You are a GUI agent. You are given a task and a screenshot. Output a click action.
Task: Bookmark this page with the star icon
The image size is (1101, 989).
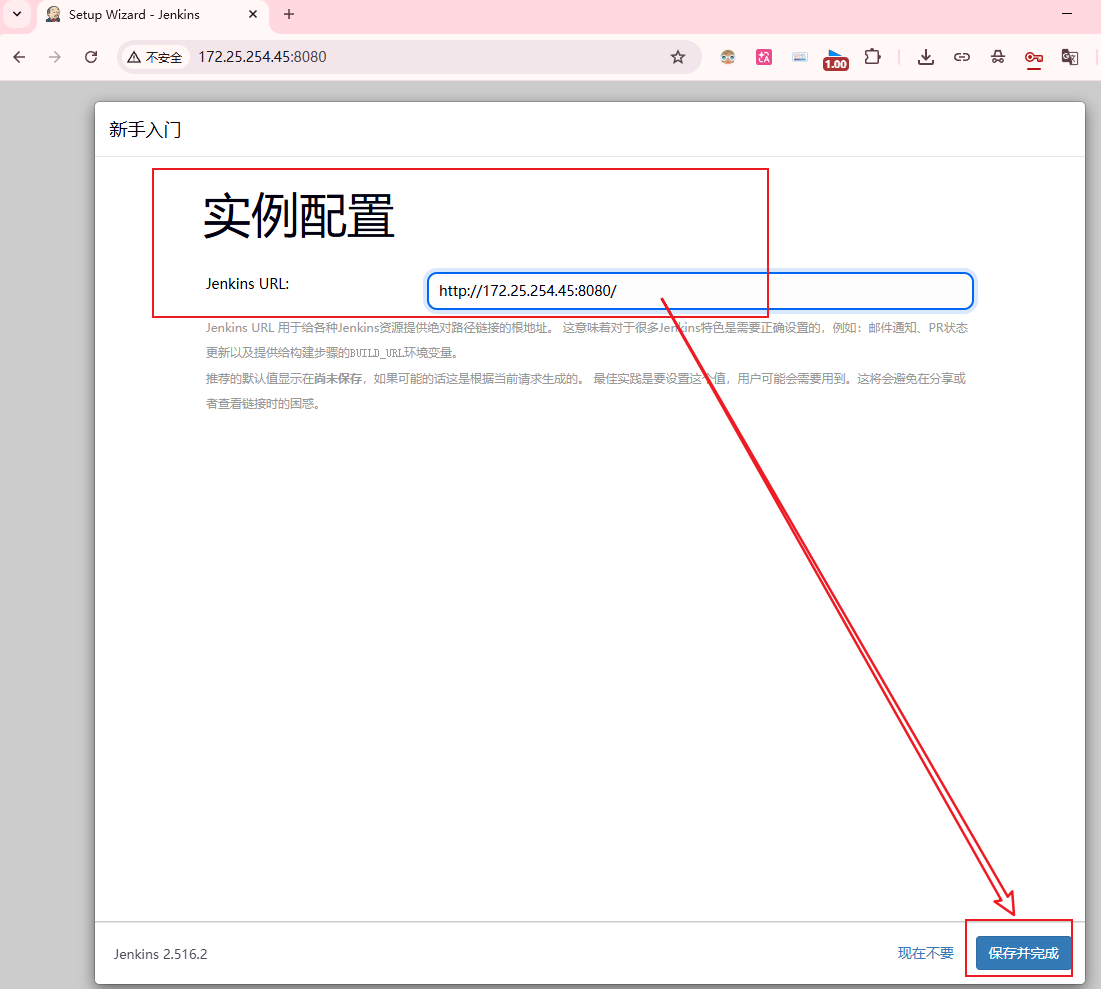(x=678, y=57)
